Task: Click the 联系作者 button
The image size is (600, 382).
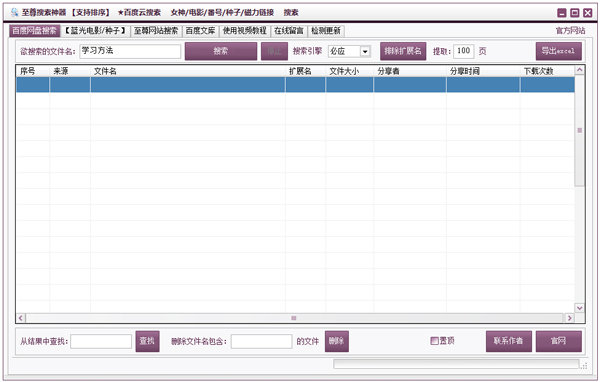Action: [509, 341]
